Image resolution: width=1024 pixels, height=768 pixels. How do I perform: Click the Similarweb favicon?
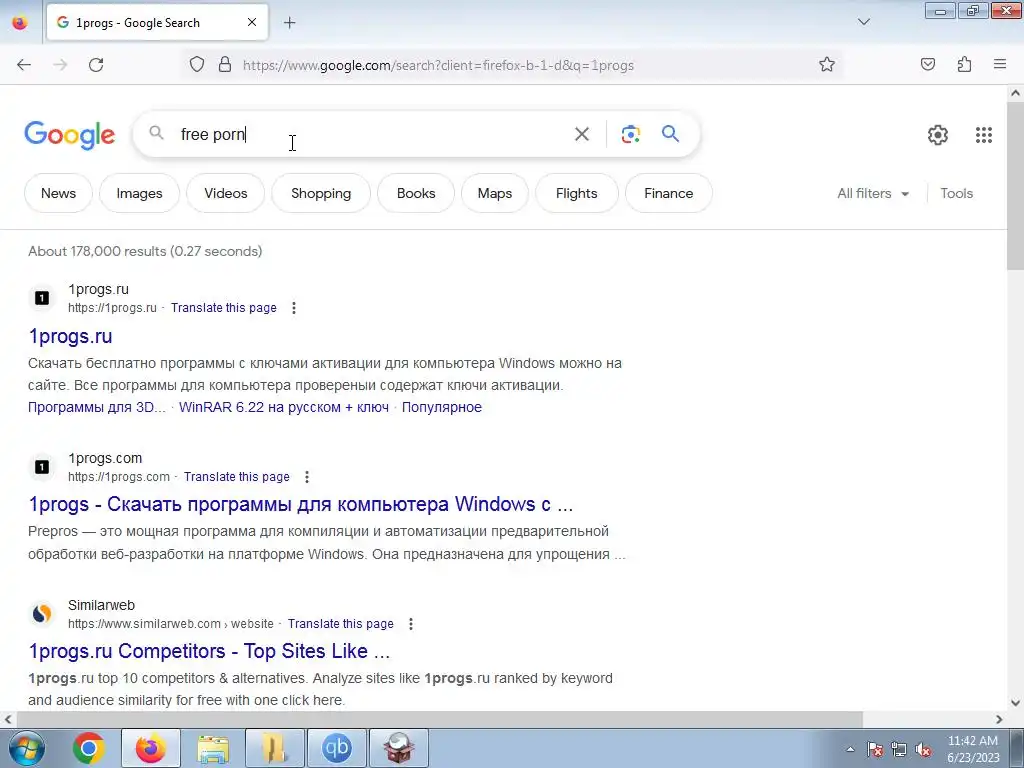tap(42, 614)
